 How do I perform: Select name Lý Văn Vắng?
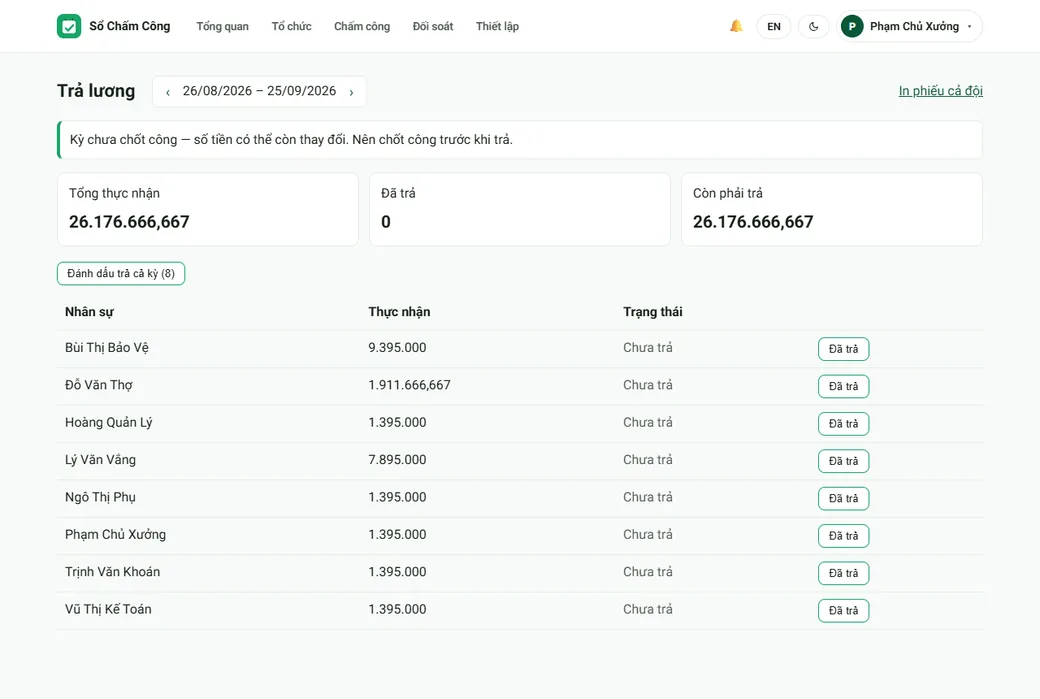tap(100, 460)
